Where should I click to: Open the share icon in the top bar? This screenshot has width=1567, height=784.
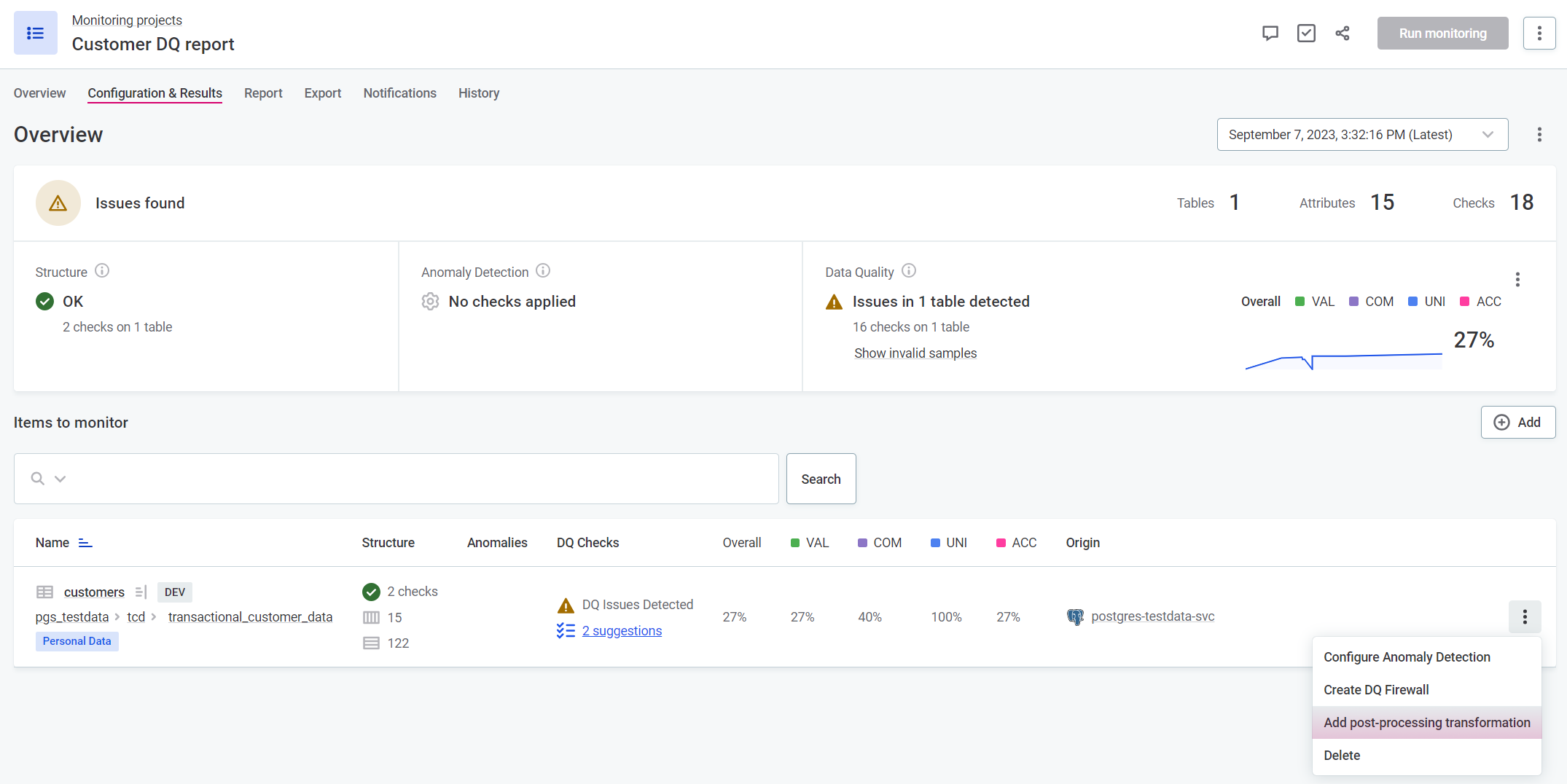coord(1343,33)
